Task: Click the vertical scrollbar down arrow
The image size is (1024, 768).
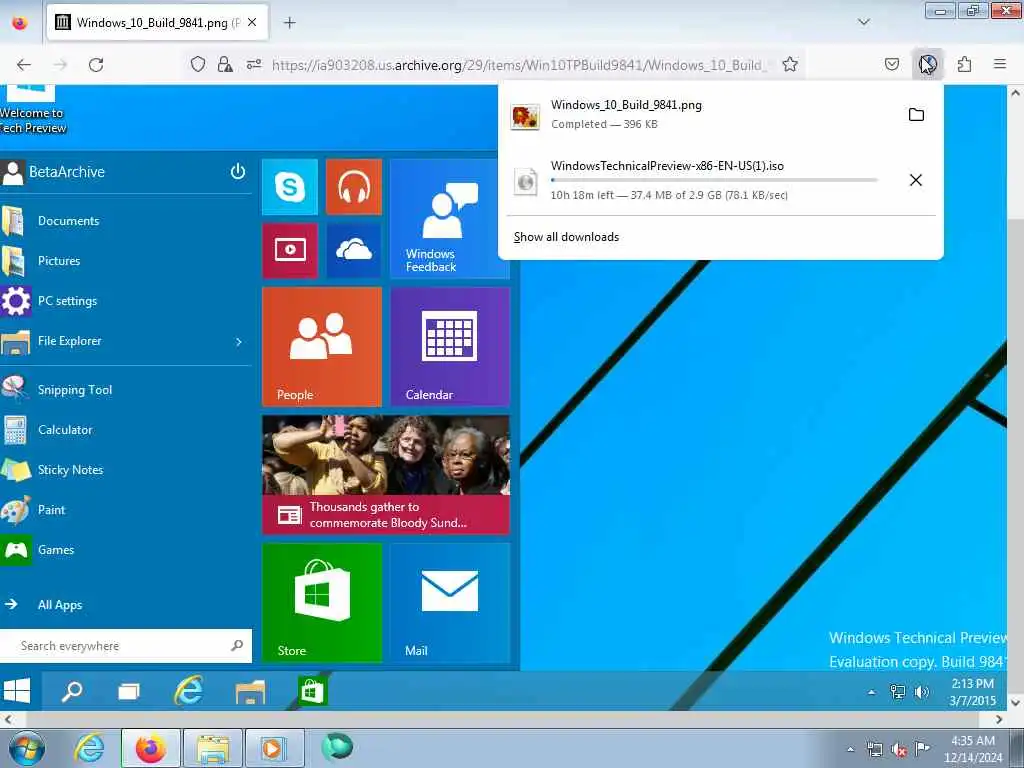Action: [1016, 703]
